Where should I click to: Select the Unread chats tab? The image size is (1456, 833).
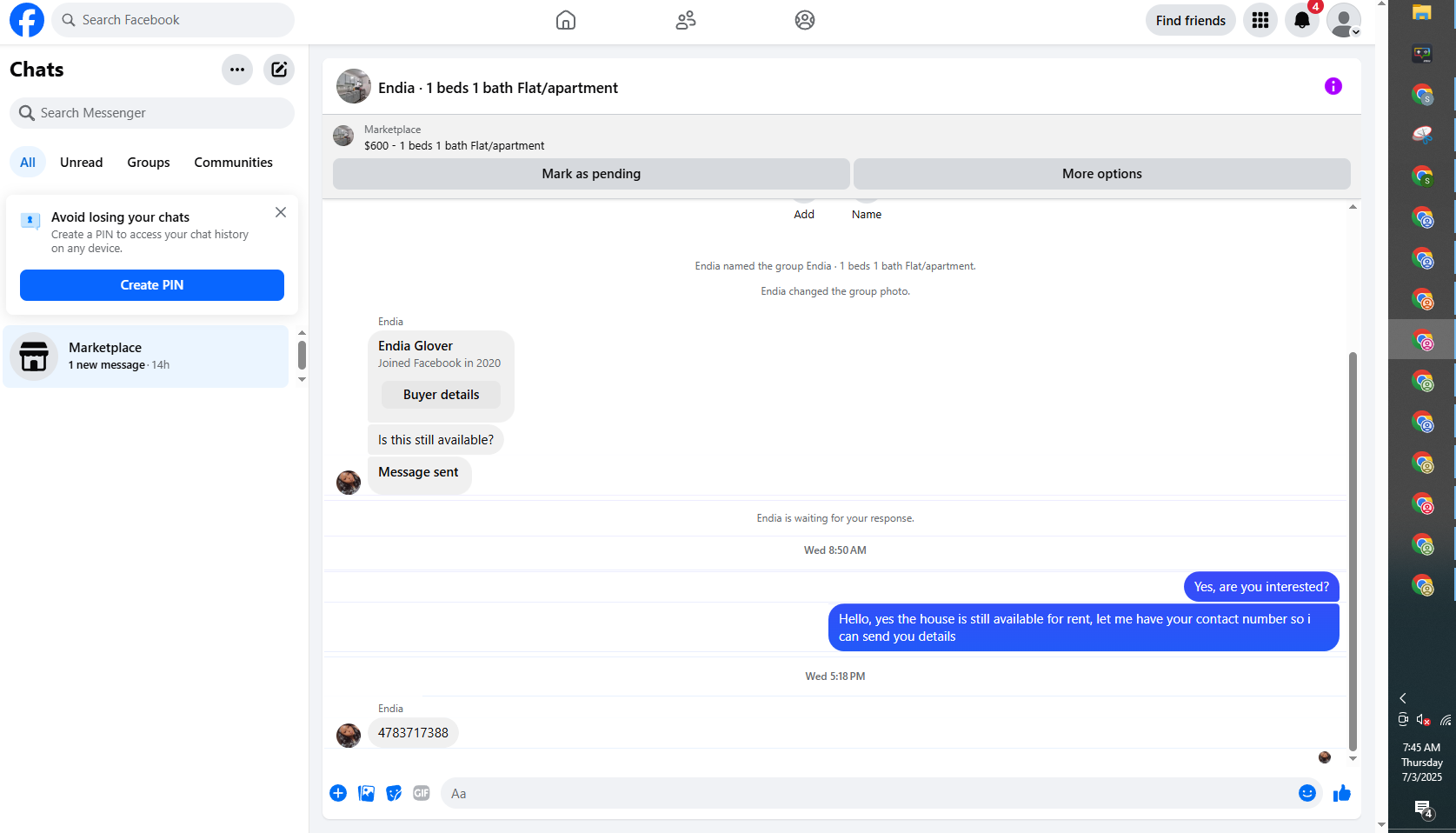(82, 163)
